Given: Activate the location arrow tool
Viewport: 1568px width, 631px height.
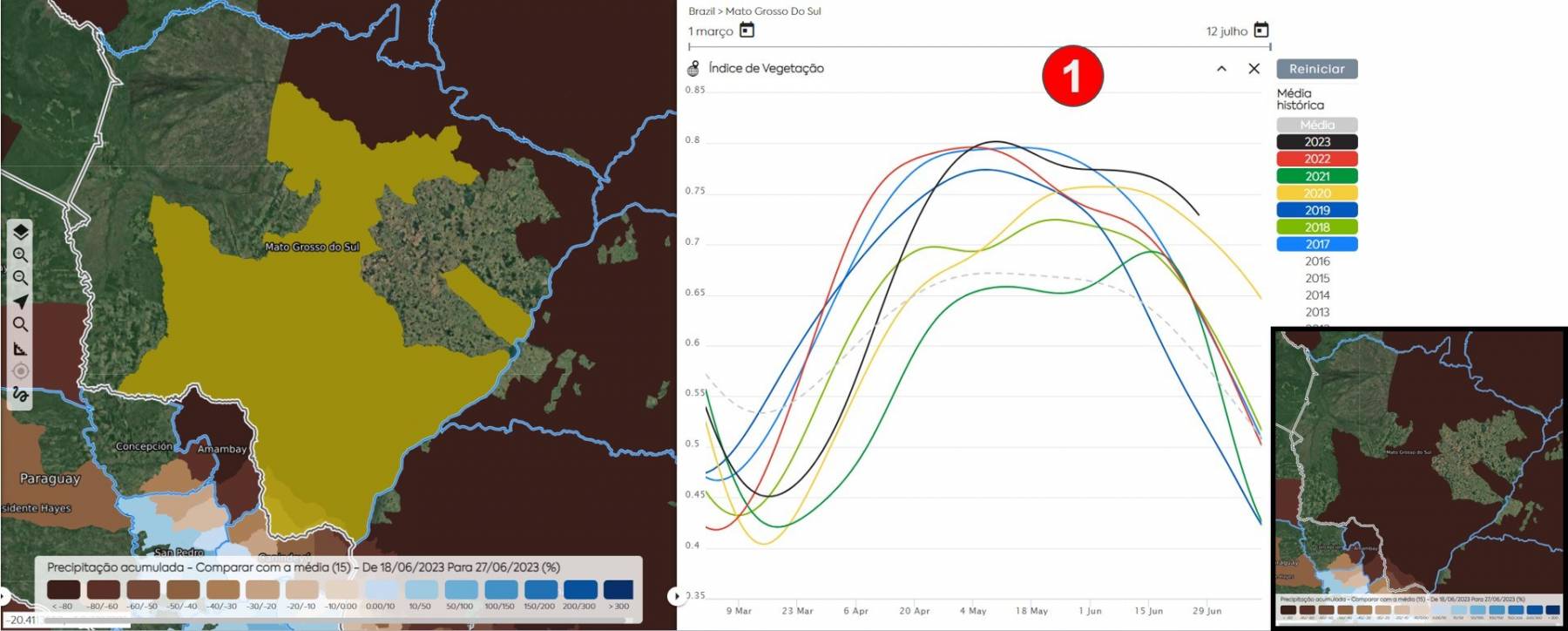Looking at the screenshot, I should 20,302.
